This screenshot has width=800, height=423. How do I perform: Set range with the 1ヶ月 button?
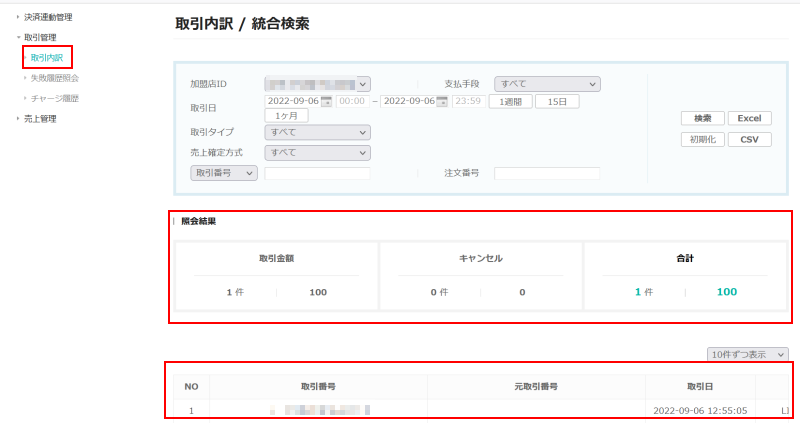click(286, 116)
